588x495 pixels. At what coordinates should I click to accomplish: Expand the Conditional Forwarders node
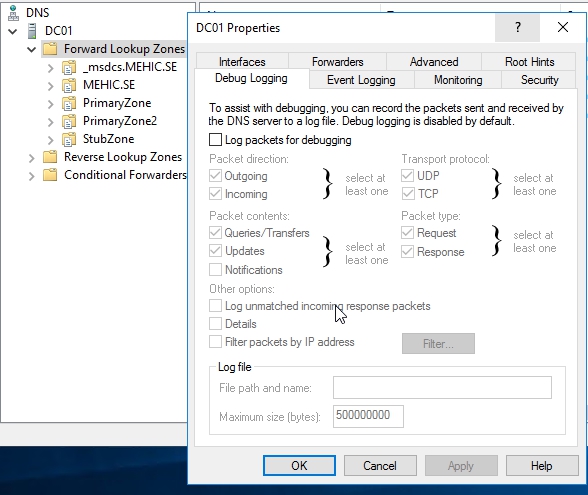tap(32, 176)
